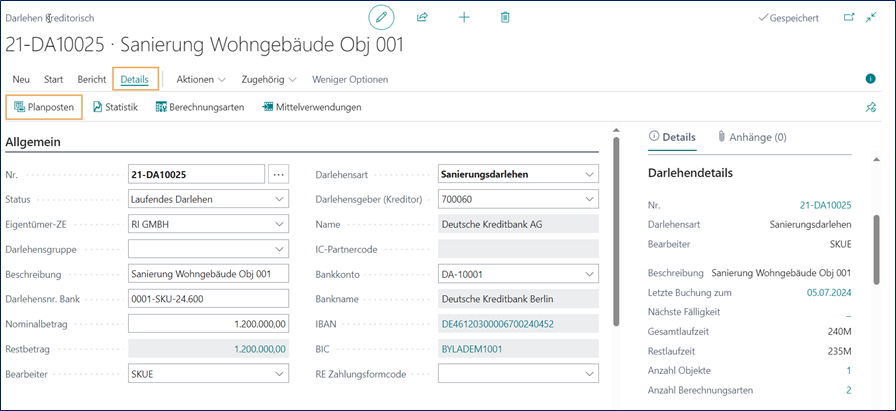This screenshot has width=896, height=411.
Task: Open record in new window icon
Action: click(x=849, y=17)
